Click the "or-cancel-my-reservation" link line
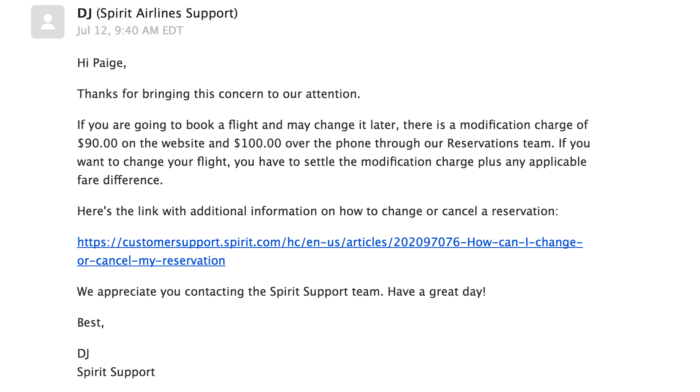 (x=151, y=261)
